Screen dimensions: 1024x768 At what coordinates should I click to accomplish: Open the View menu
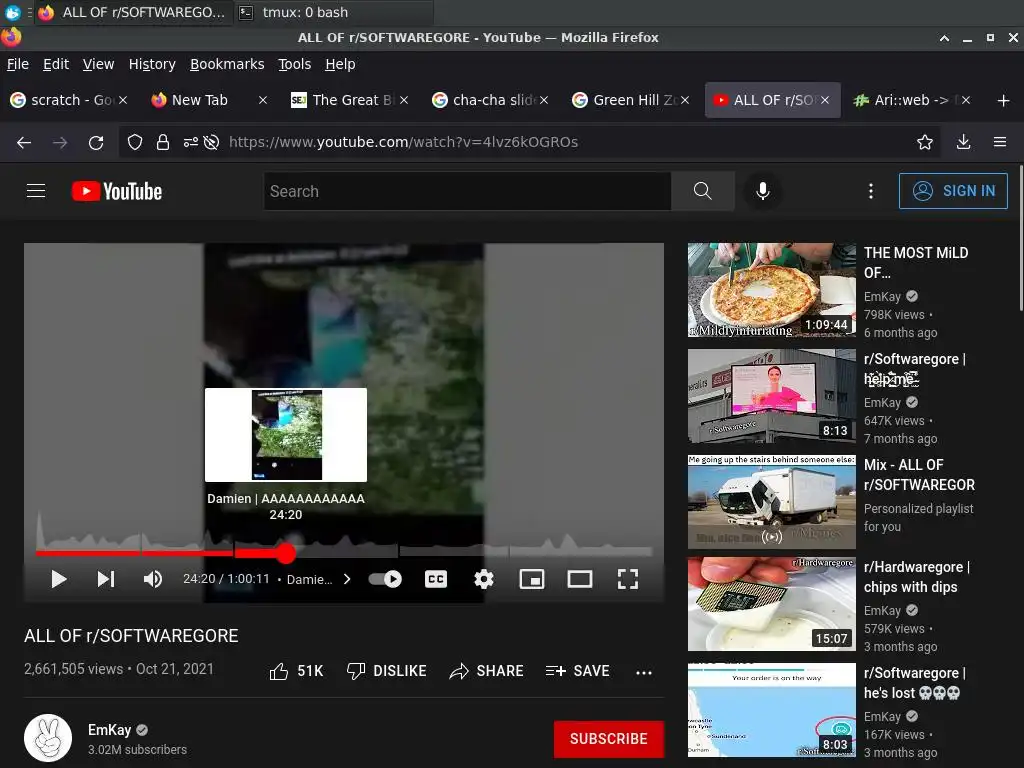(98, 64)
